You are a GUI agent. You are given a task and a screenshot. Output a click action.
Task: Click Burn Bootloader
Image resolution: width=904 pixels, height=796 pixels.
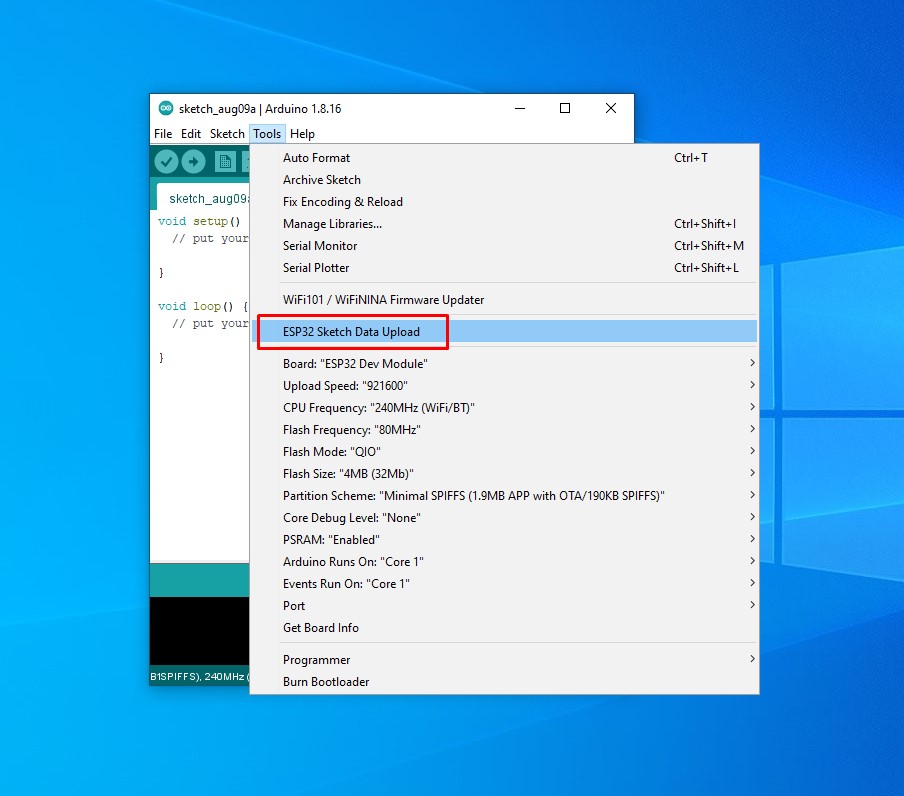326,682
